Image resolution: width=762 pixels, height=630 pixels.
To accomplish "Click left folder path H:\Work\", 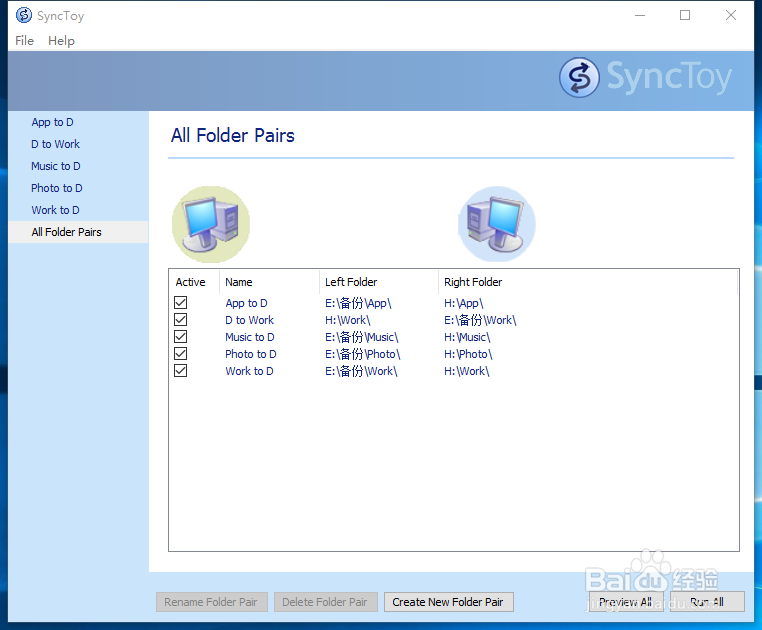I will (x=347, y=320).
